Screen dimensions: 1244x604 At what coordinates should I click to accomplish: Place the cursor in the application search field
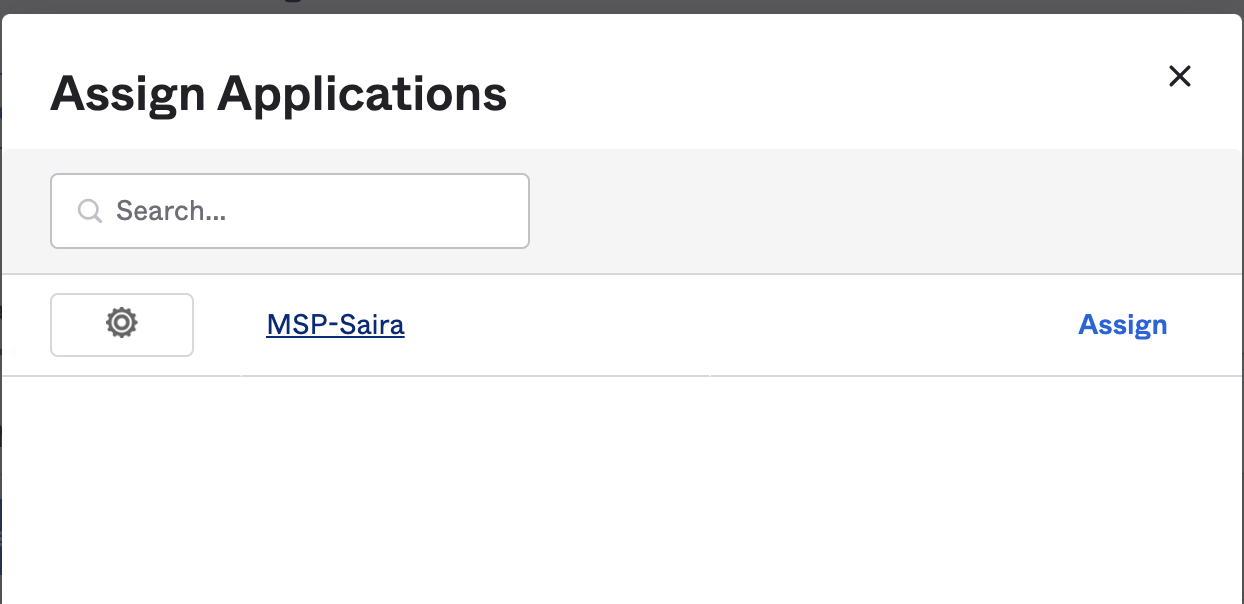(x=300, y=211)
